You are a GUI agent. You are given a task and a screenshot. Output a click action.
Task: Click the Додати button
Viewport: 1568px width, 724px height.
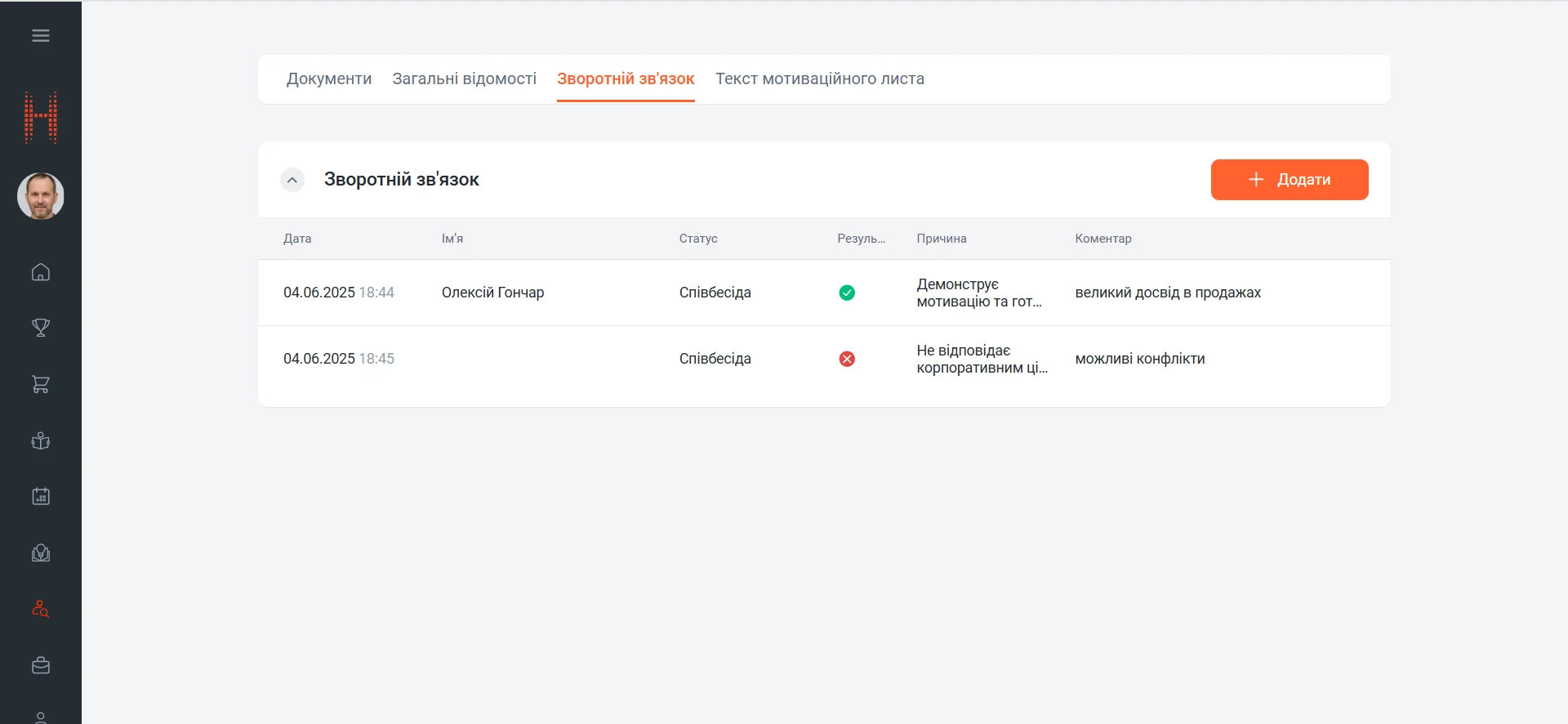(x=1289, y=180)
